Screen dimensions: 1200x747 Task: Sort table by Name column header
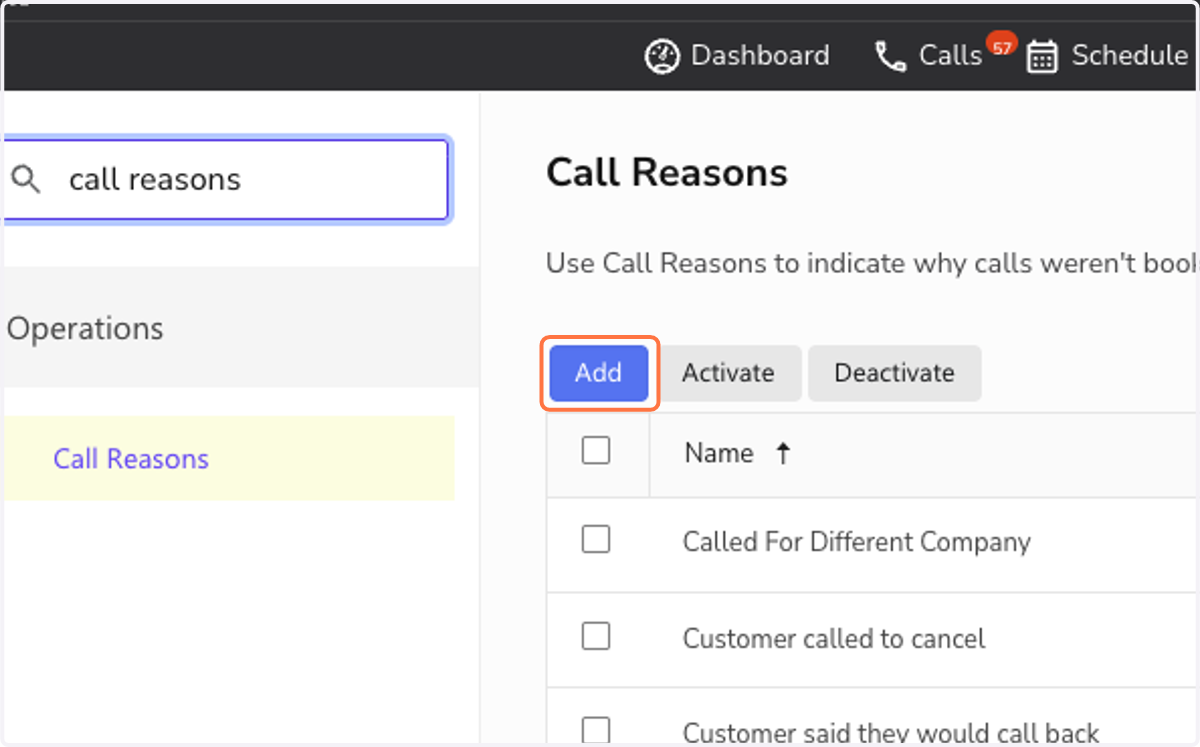(718, 453)
